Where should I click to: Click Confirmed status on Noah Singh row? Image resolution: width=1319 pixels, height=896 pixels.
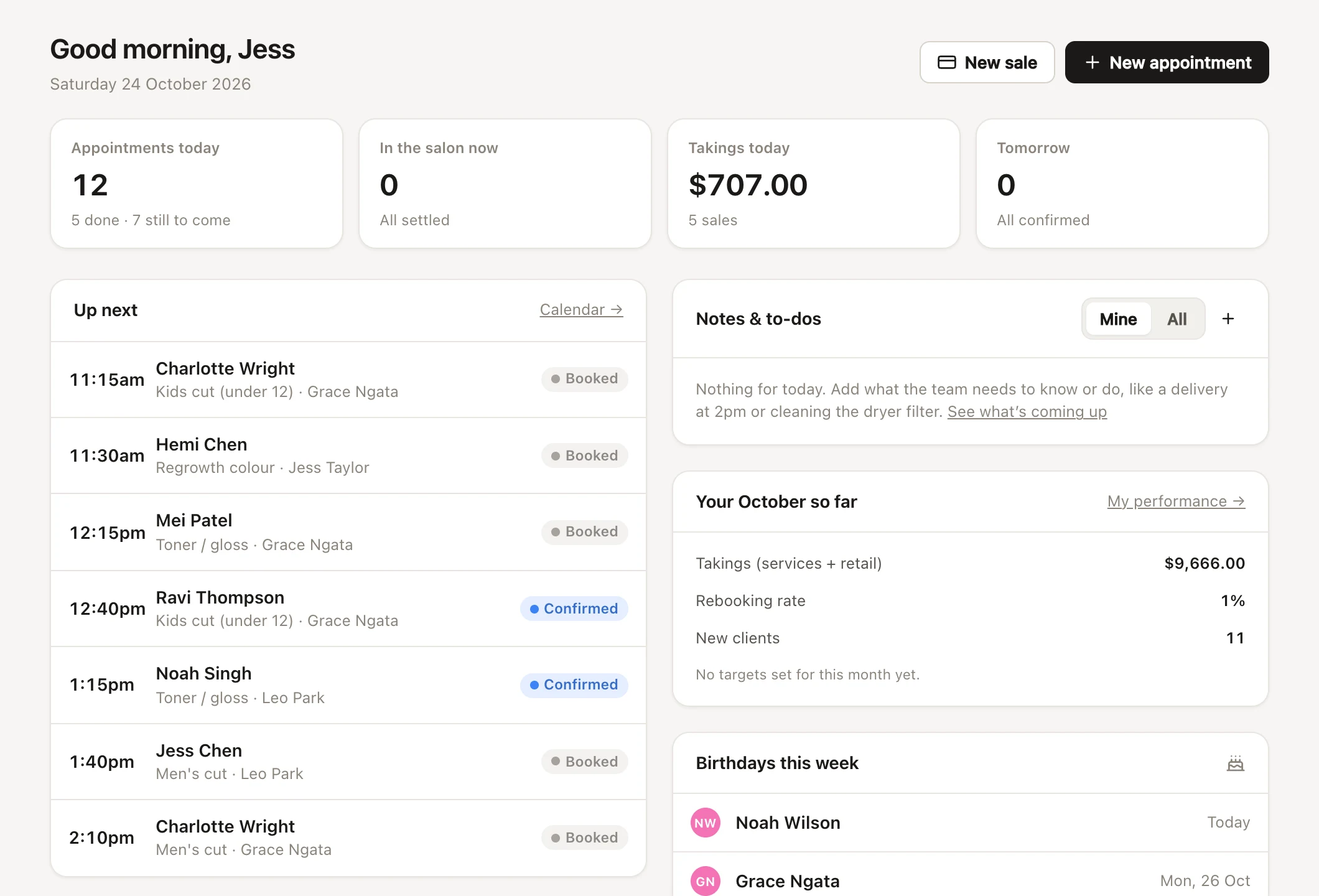pos(574,684)
